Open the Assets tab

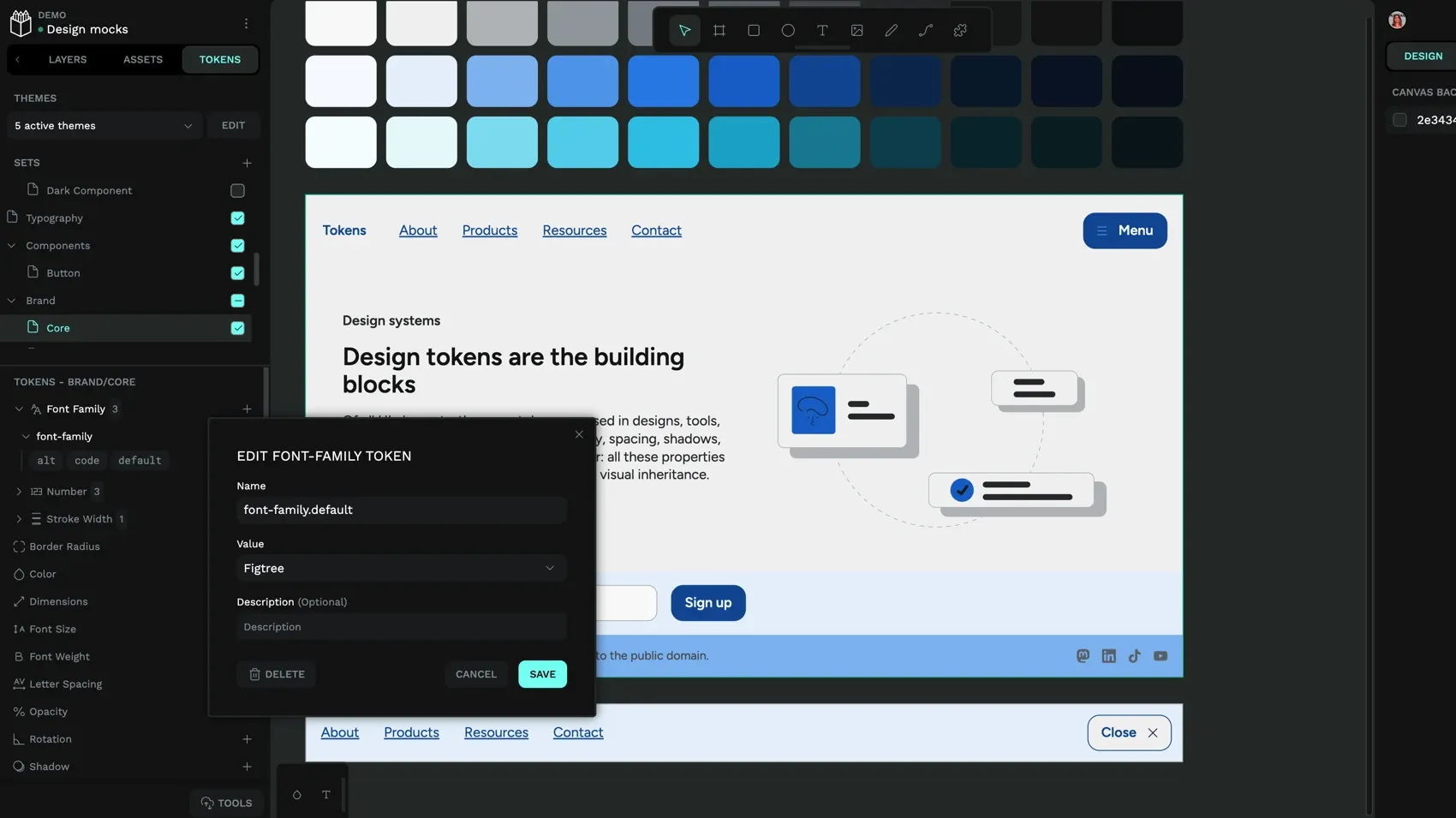click(x=142, y=60)
